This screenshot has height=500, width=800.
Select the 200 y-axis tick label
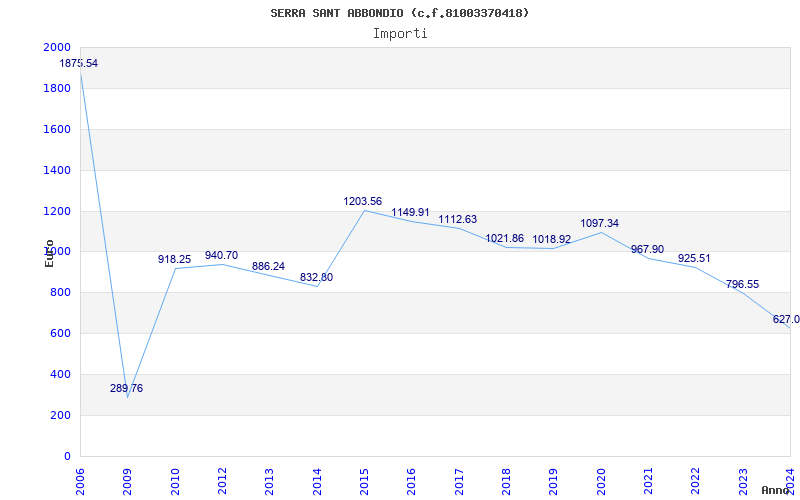(x=61, y=415)
